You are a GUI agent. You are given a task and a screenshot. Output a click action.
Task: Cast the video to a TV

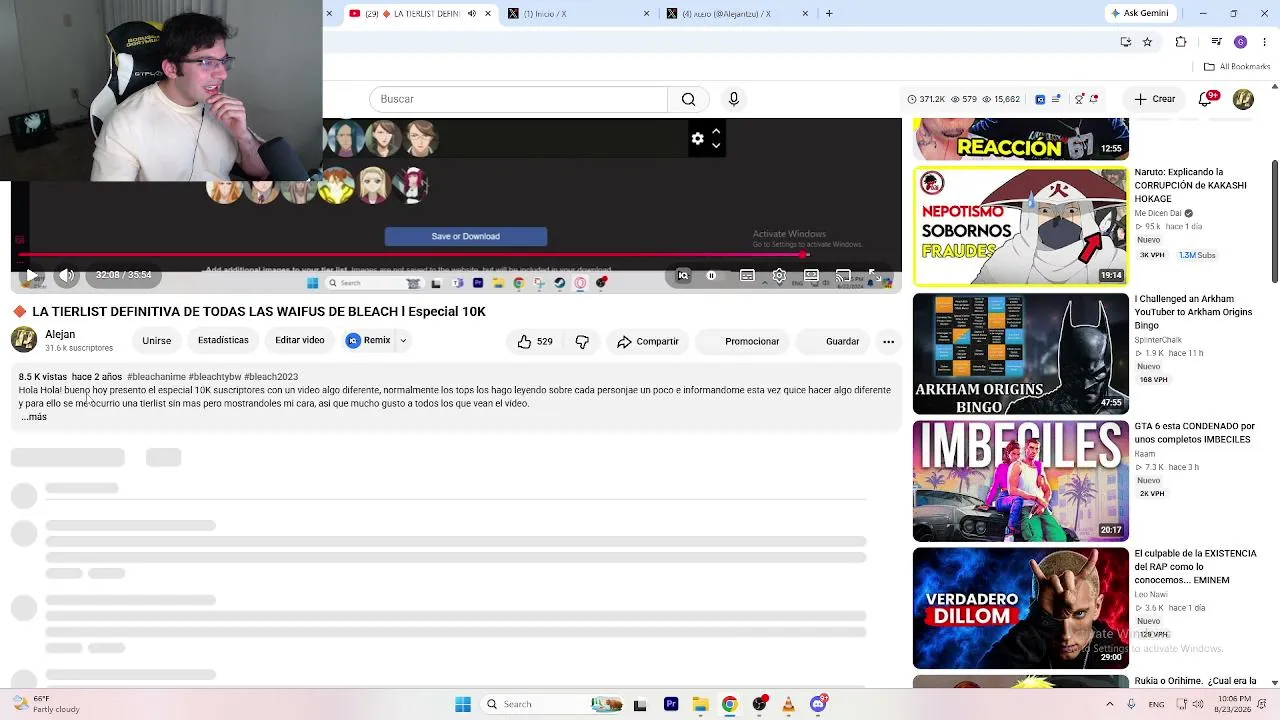click(843, 275)
